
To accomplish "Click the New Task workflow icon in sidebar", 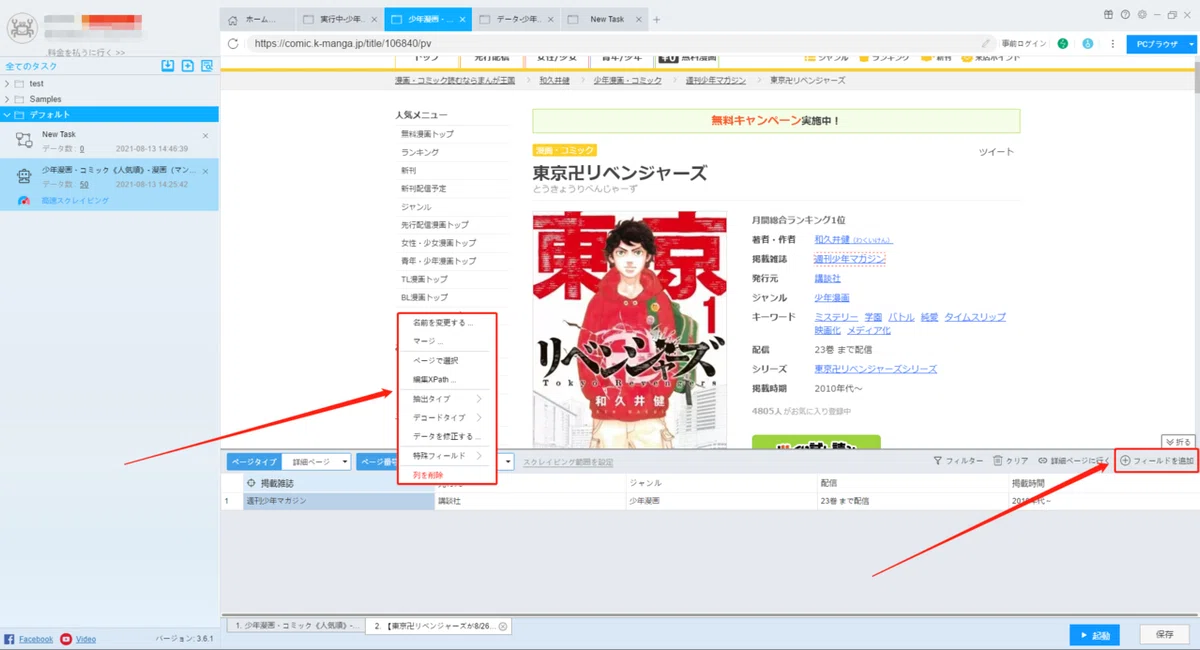I will 24,140.
